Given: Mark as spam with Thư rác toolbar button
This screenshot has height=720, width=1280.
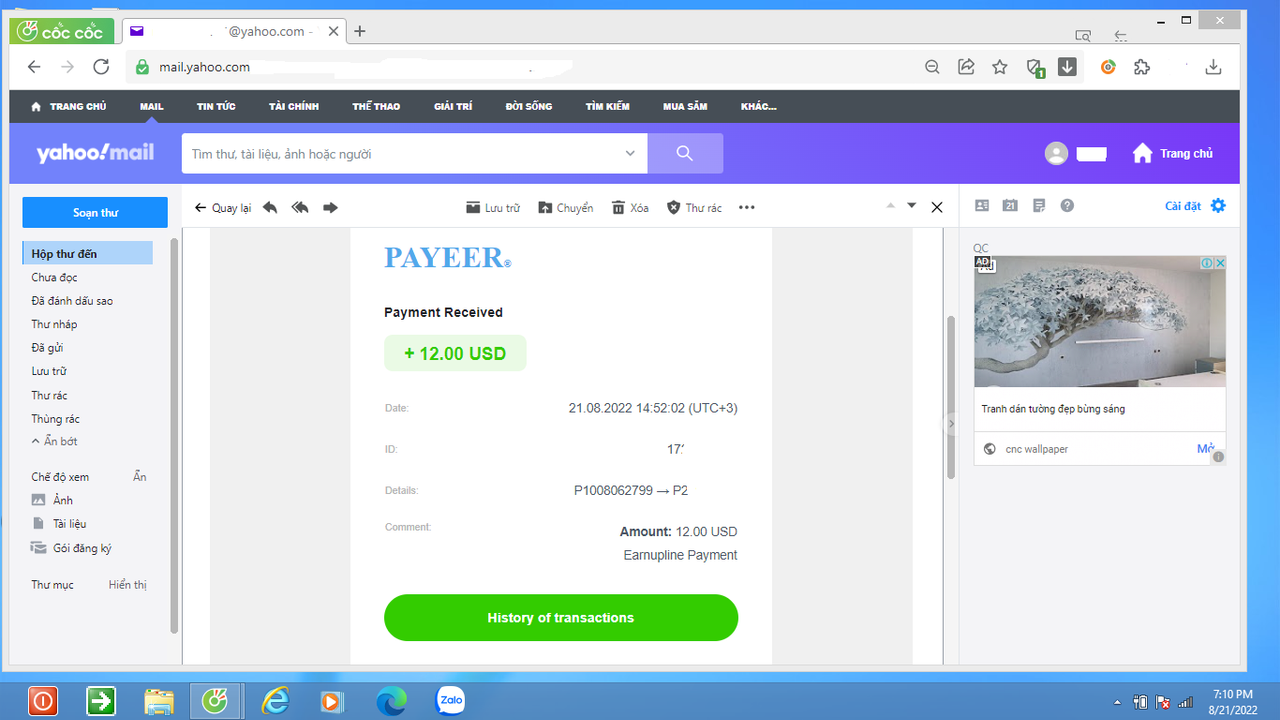Looking at the screenshot, I should pos(694,208).
